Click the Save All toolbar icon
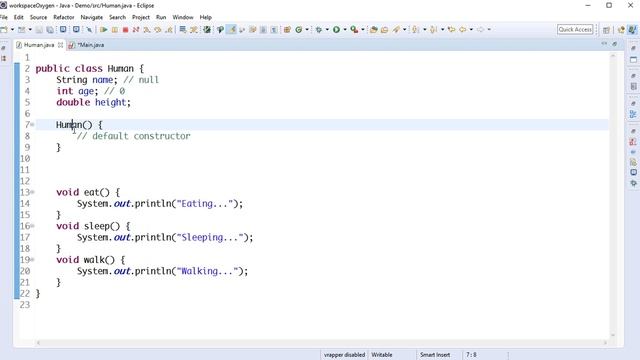 coord(50,29)
